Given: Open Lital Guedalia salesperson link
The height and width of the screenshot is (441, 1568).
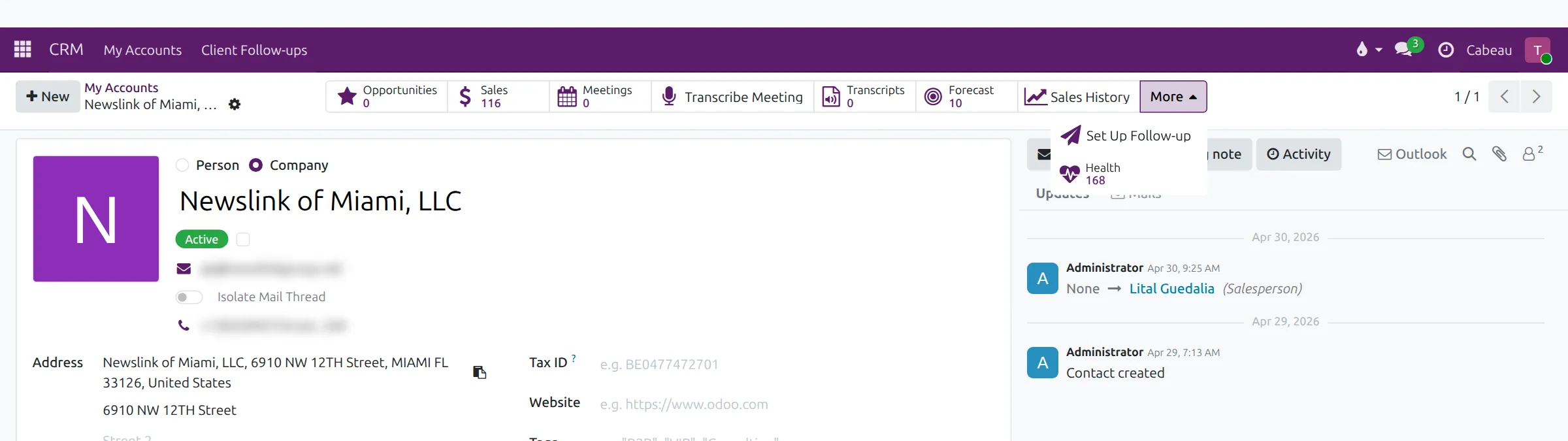Looking at the screenshot, I should [x=1172, y=289].
